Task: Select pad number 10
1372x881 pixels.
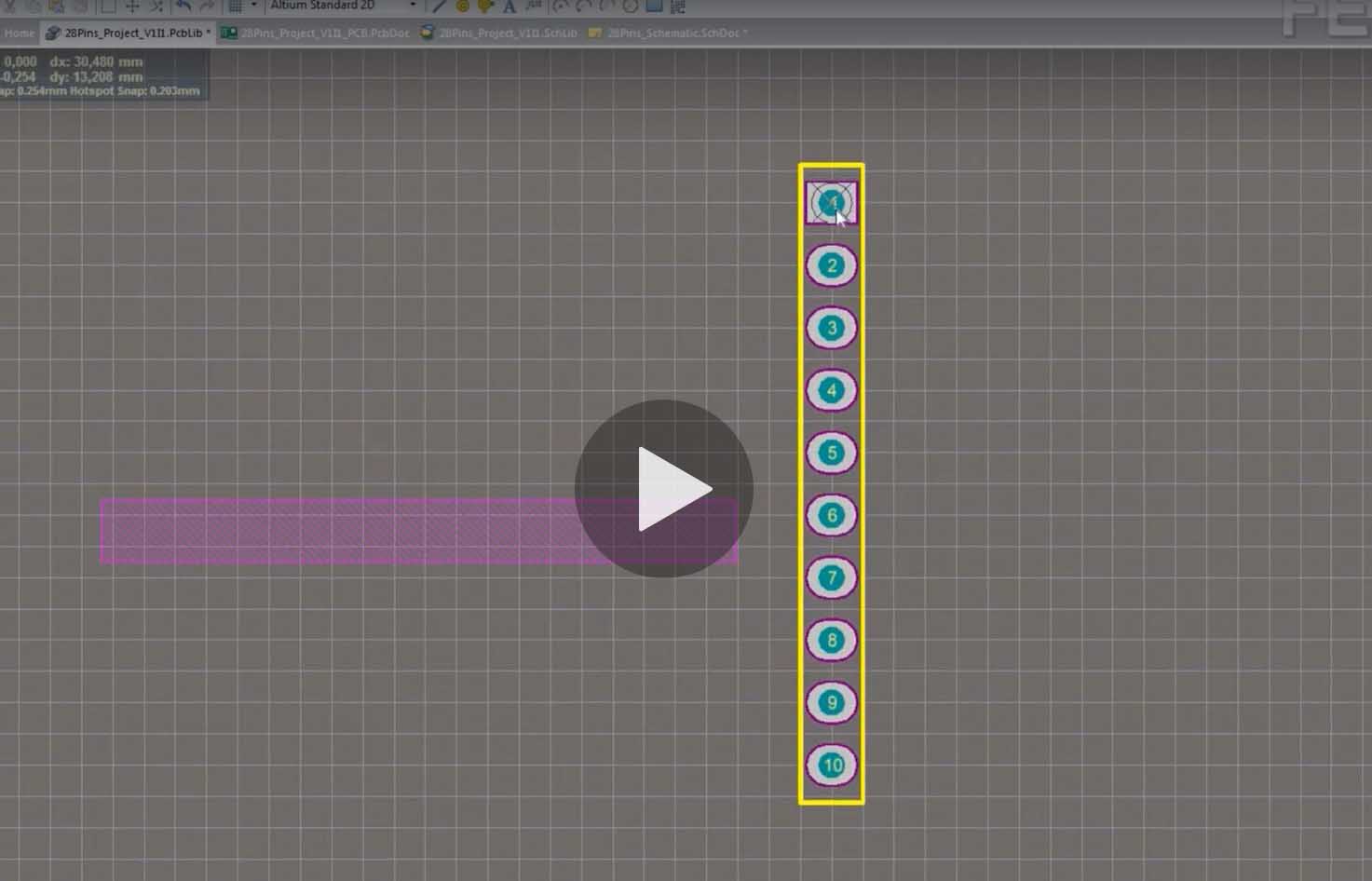Action: pos(832,766)
